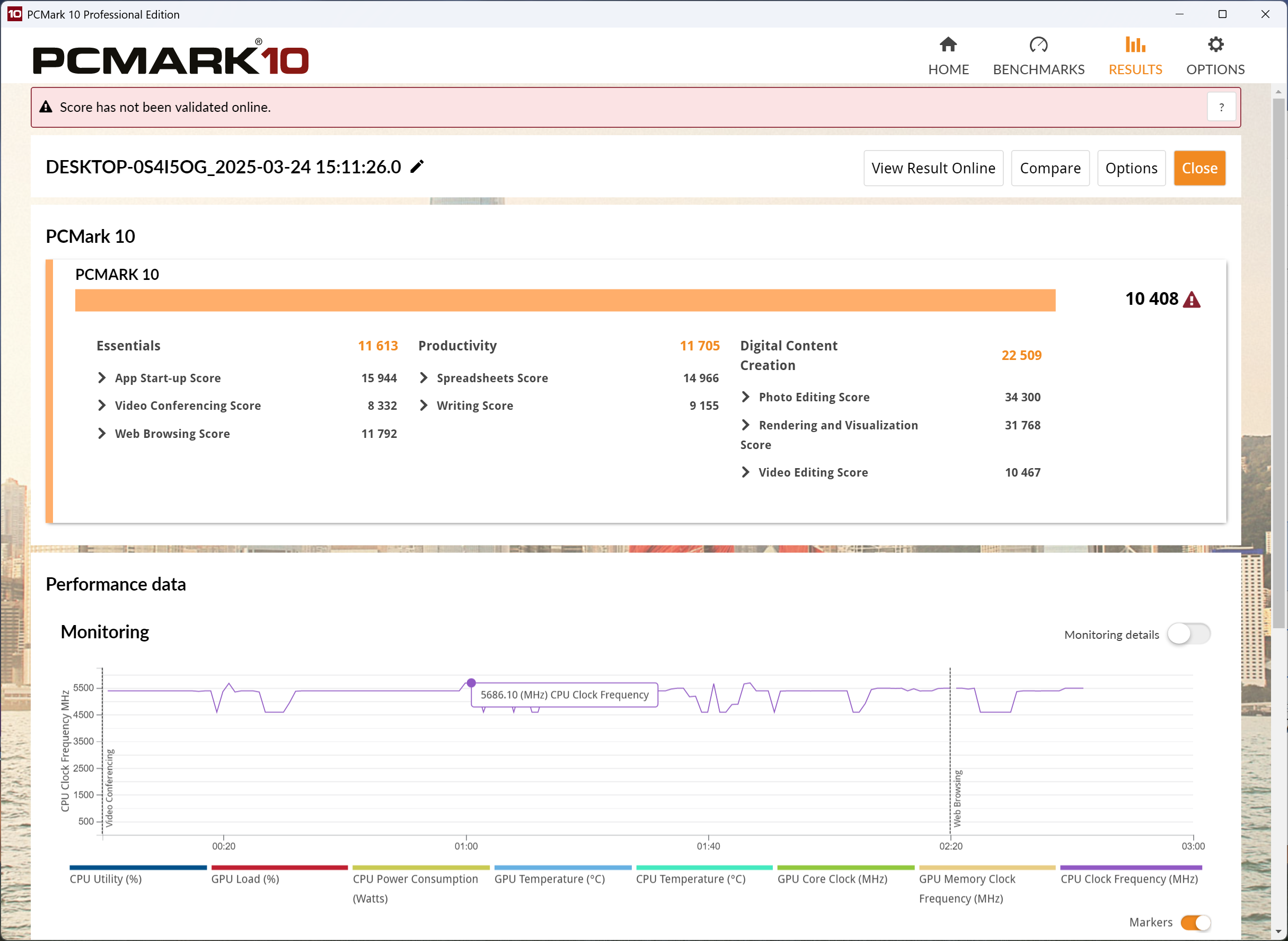Screen dimensions: 1288x941
Task: Maximize the PCMark 10 window
Action: (1222, 14)
